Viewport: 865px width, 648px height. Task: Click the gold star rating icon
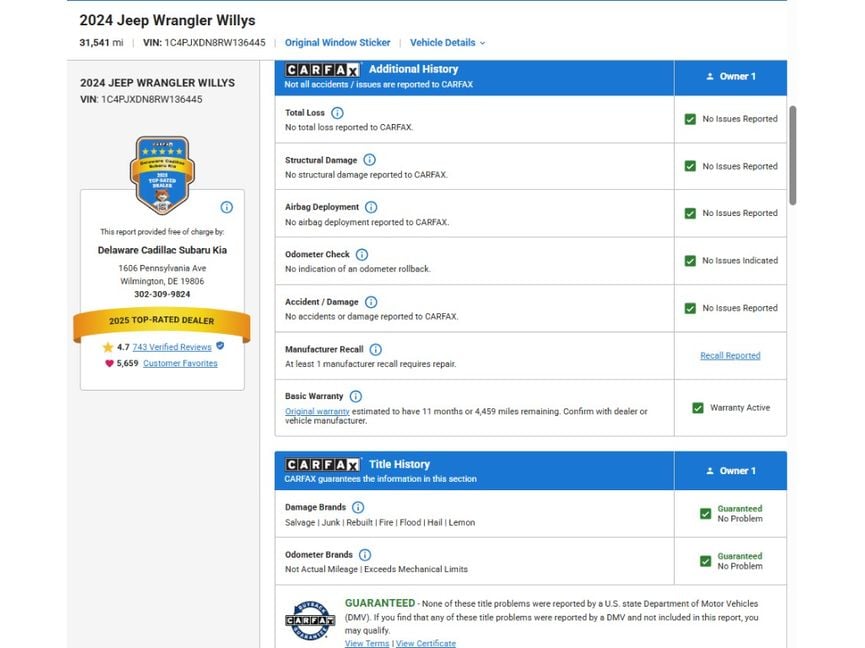point(108,347)
